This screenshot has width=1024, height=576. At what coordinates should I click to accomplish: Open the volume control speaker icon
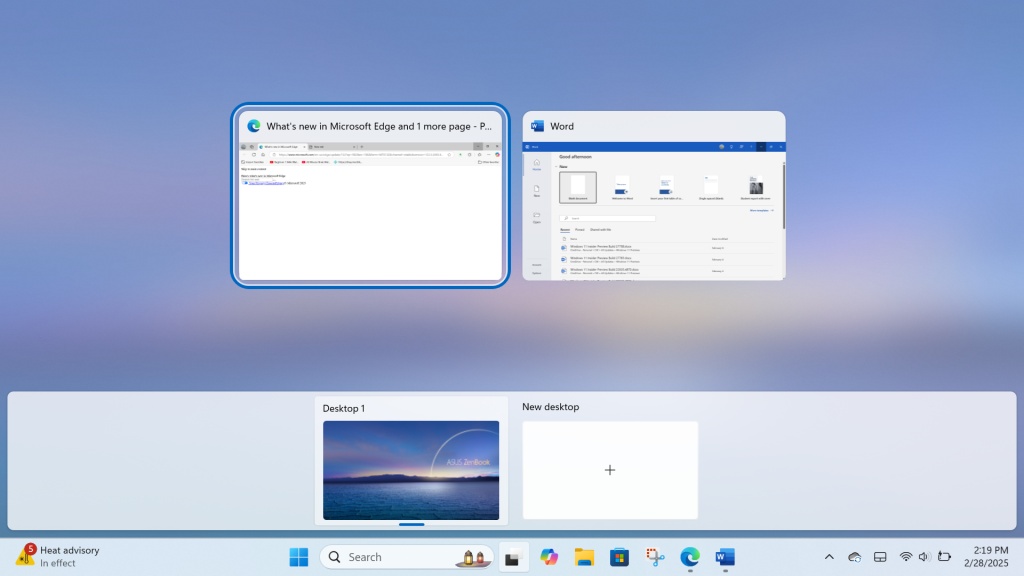point(924,557)
